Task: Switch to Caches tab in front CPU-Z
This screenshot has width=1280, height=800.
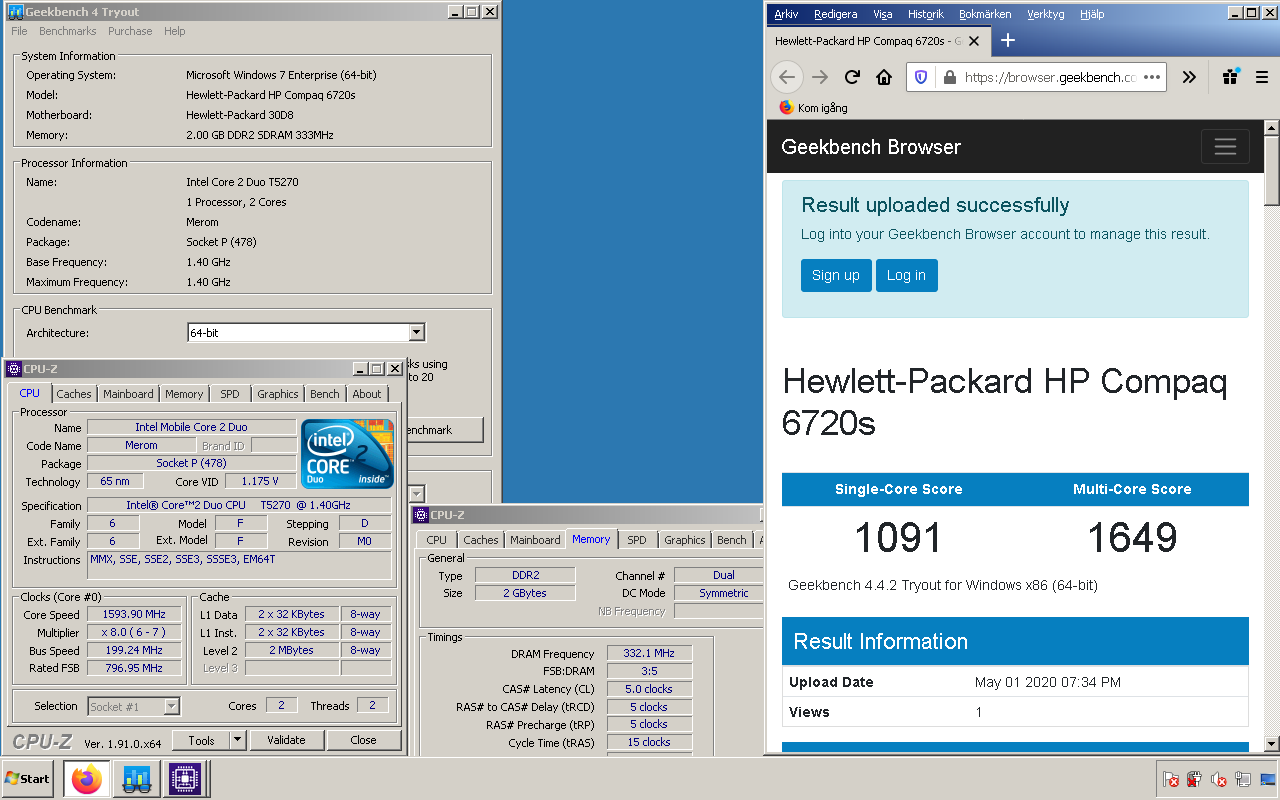Action: (x=74, y=394)
